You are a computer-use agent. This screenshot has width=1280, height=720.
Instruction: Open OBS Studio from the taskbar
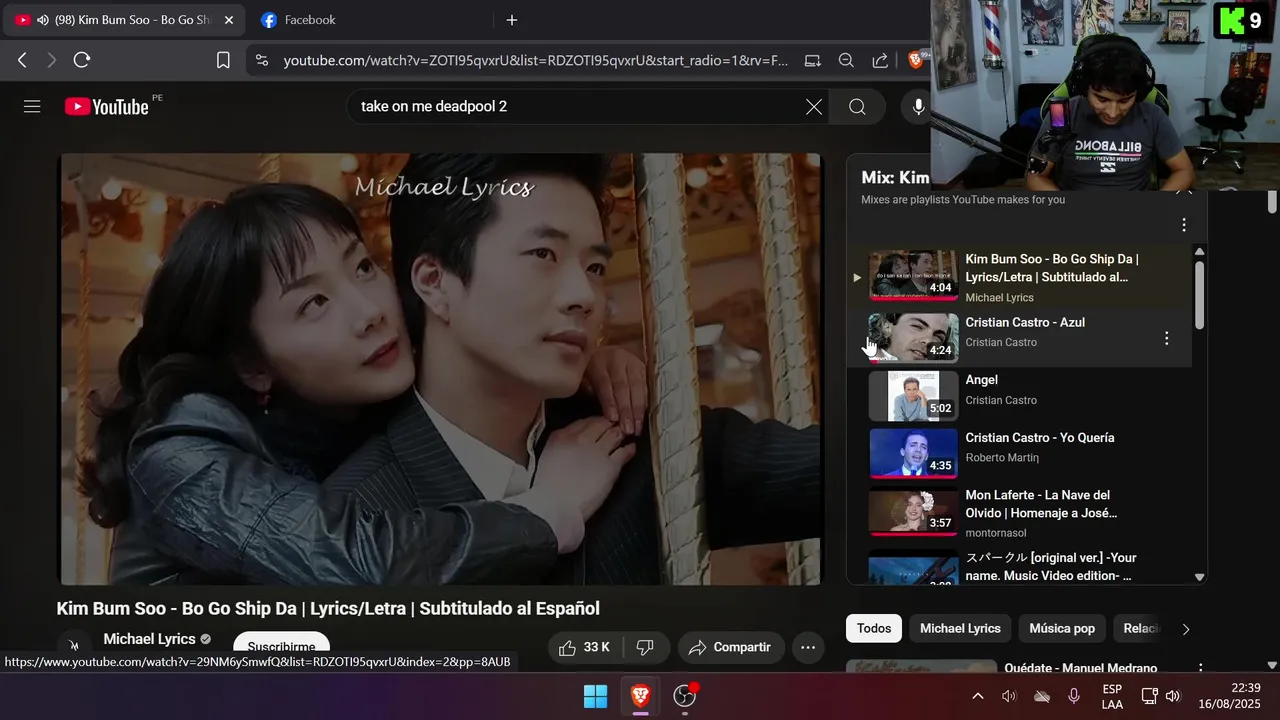[x=685, y=696]
